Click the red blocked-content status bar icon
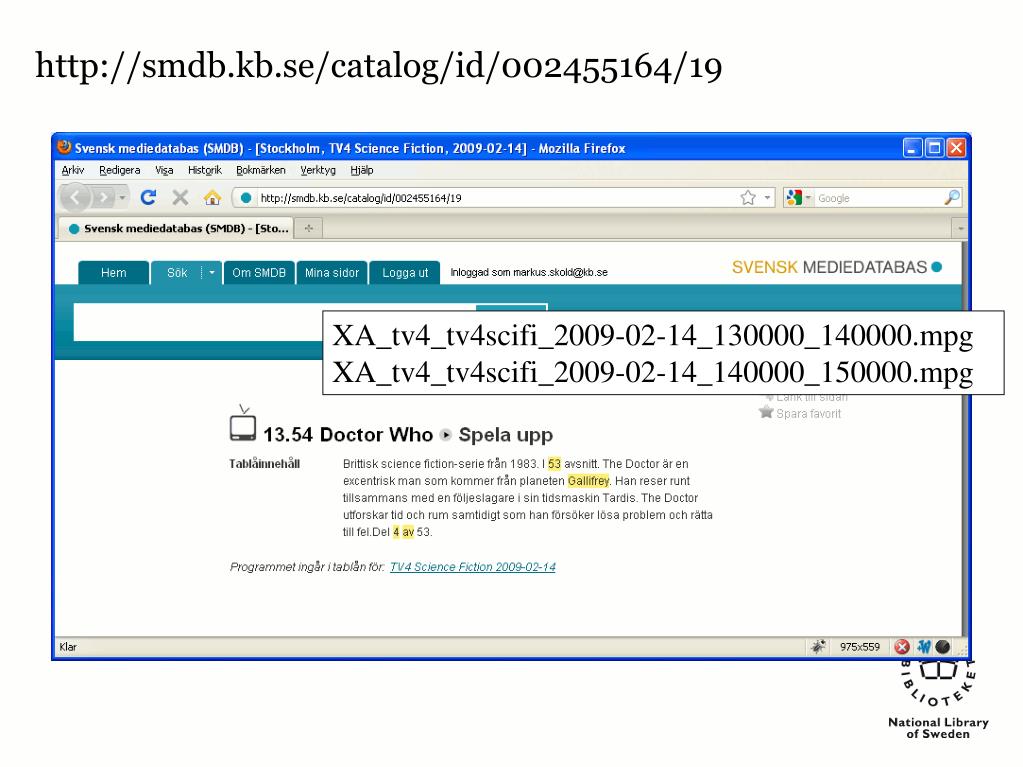 coord(902,646)
